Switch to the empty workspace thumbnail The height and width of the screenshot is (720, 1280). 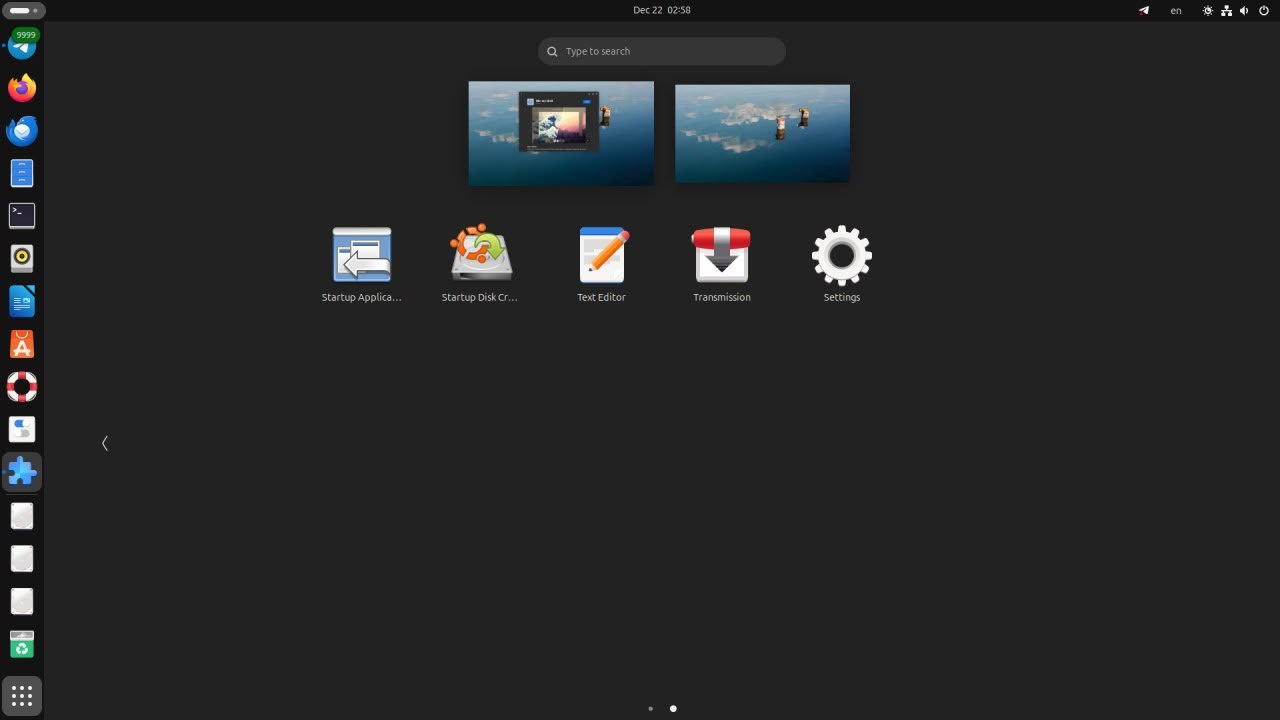(762, 133)
